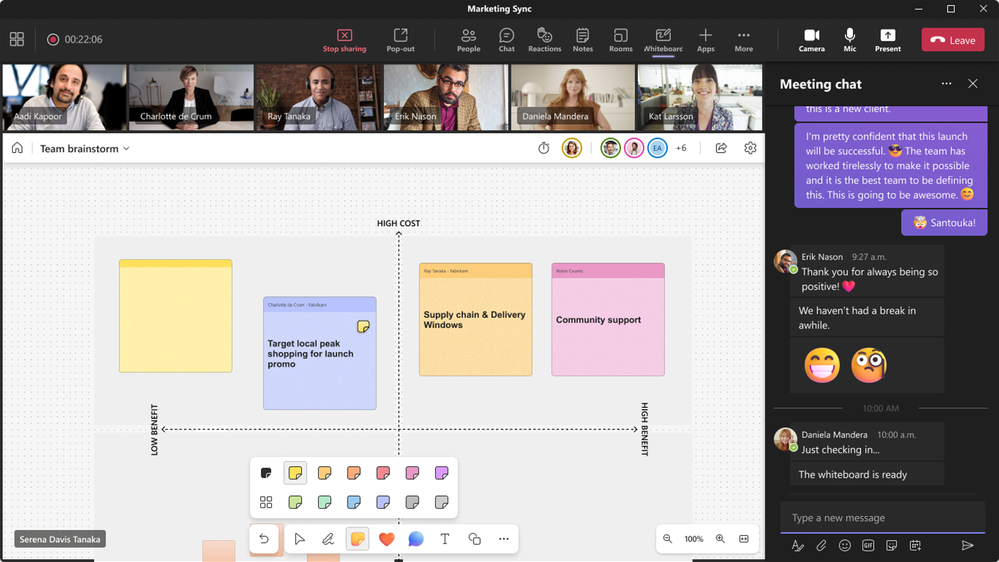
Task: Toggle the Chat panel
Action: point(507,40)
